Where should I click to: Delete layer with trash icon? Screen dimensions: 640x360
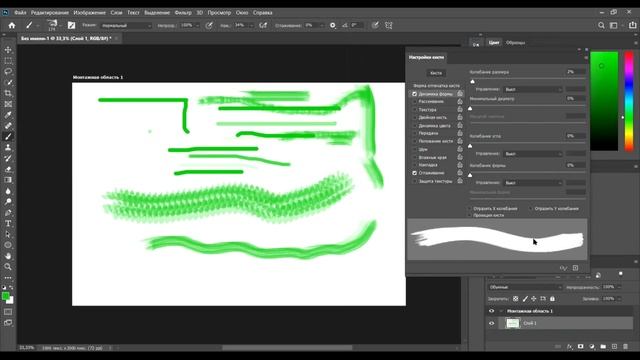click(x=625, y=347)
